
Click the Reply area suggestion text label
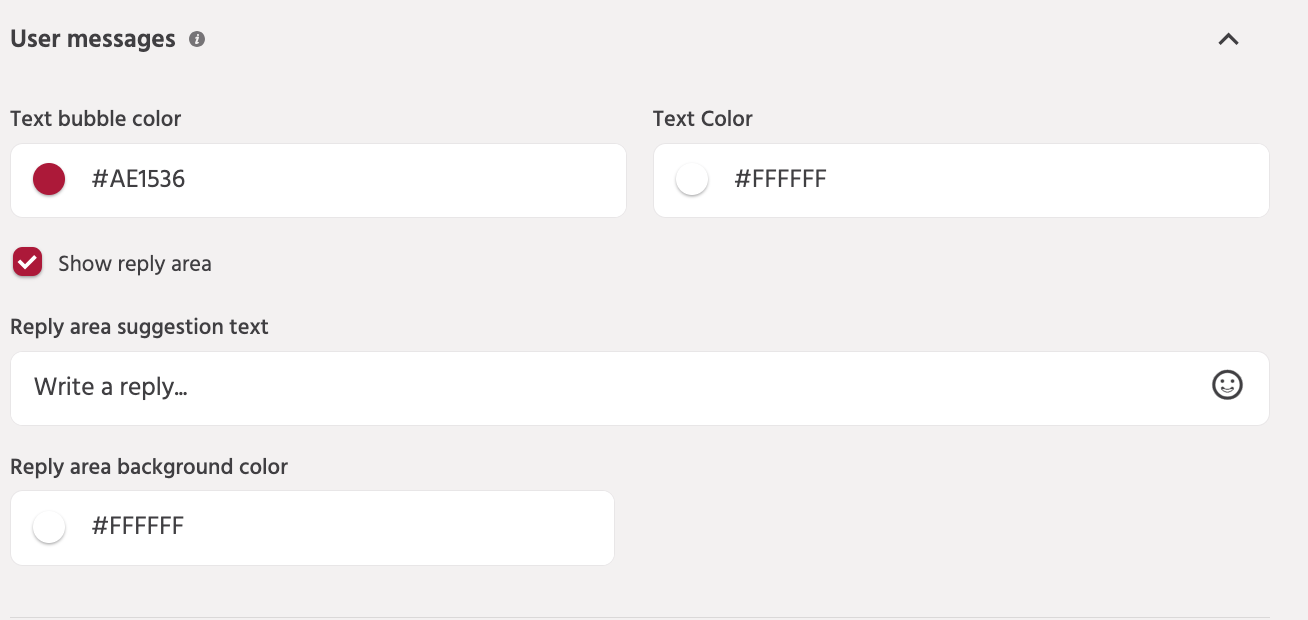pyautogui.click(x=139, y=326)
